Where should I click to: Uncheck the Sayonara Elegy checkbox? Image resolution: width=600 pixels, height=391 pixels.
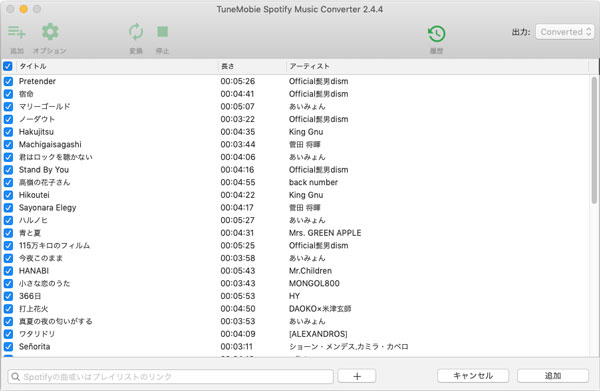pyautogui.click(x=8, y=208)
